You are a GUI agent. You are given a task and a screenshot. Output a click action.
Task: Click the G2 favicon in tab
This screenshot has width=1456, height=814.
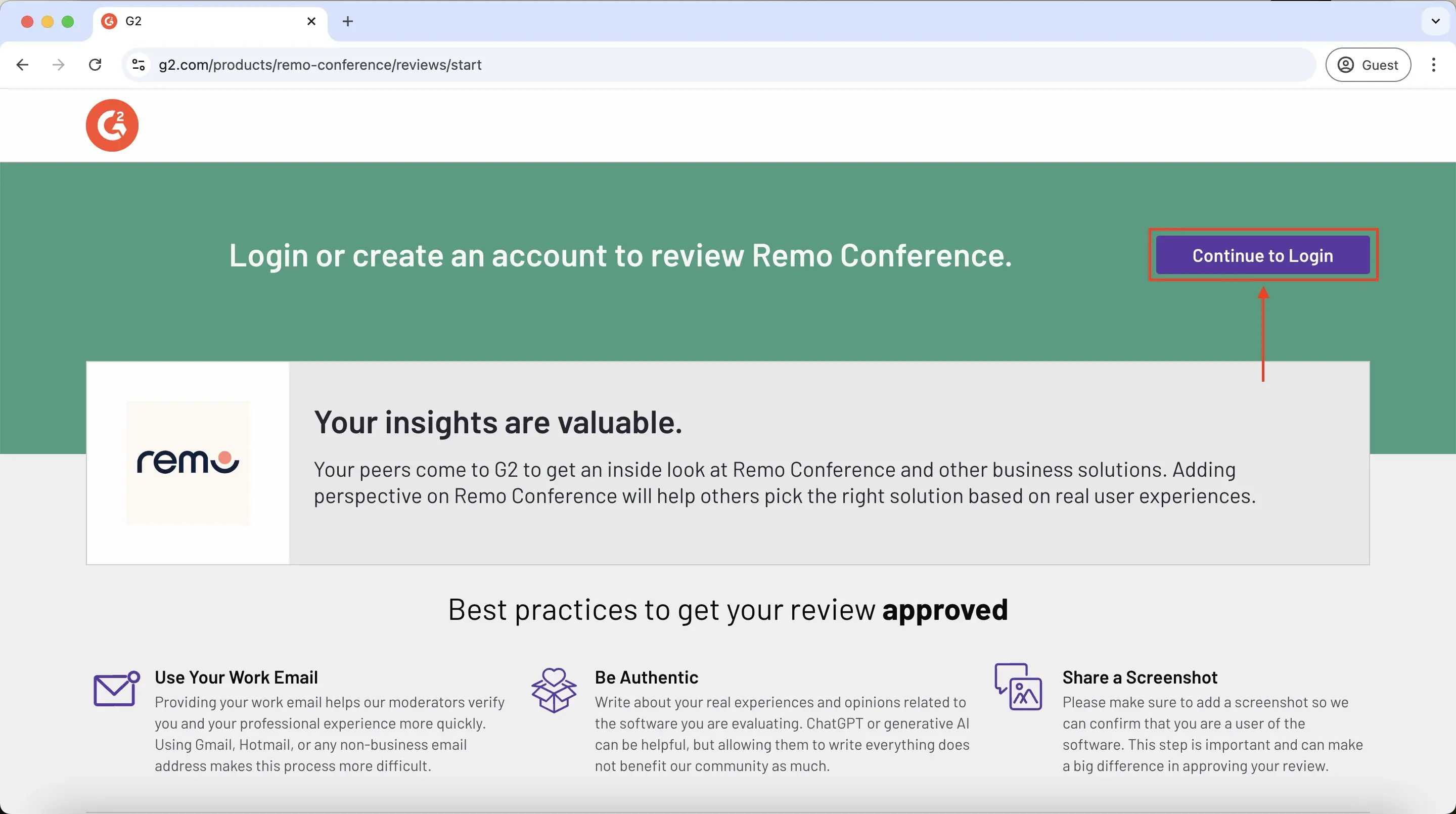pos(109,21)
